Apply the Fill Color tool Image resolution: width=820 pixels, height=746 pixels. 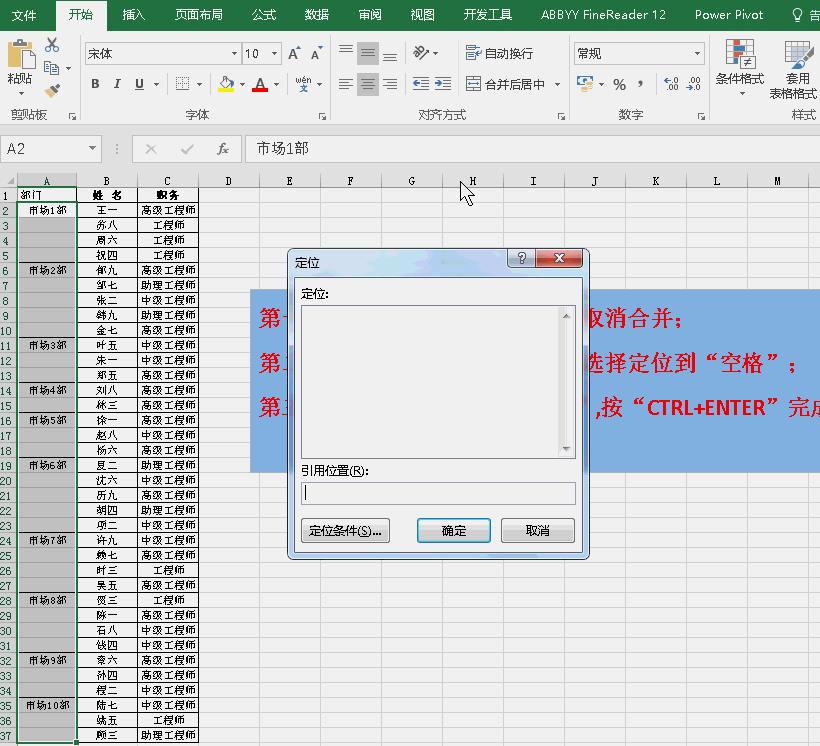[x=226, y=82]
